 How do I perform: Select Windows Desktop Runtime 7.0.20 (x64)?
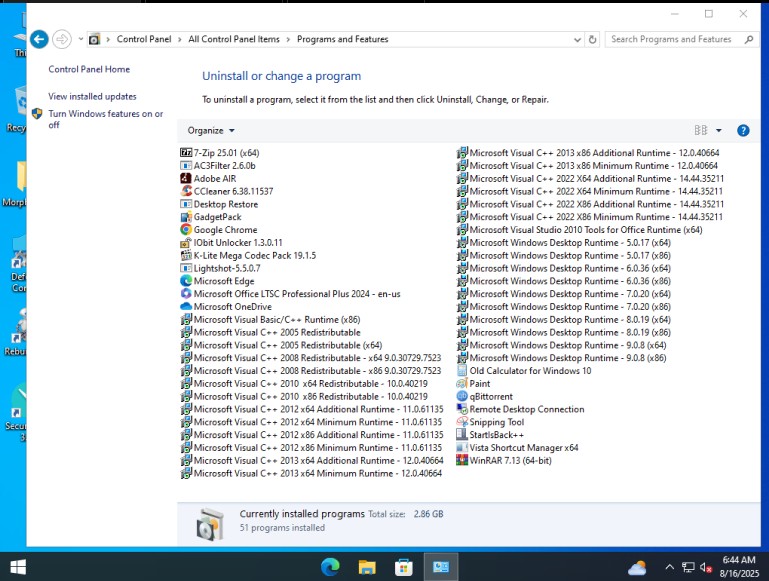(x=564, y=294)
